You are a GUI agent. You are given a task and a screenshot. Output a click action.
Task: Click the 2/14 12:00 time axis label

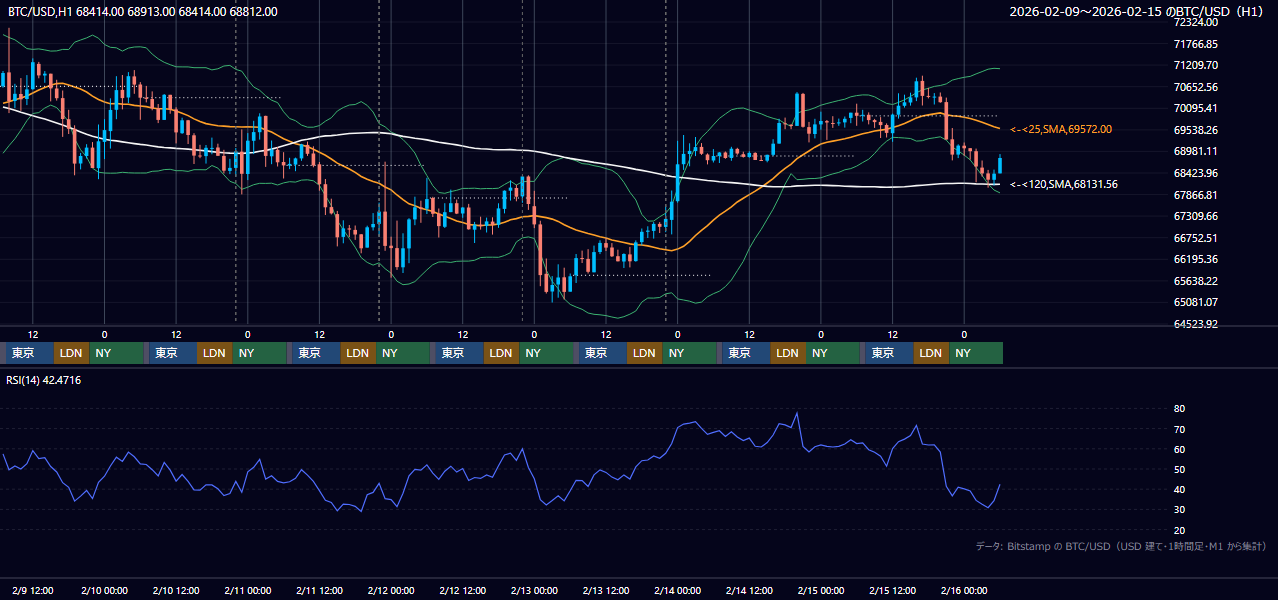coord(749,590)
